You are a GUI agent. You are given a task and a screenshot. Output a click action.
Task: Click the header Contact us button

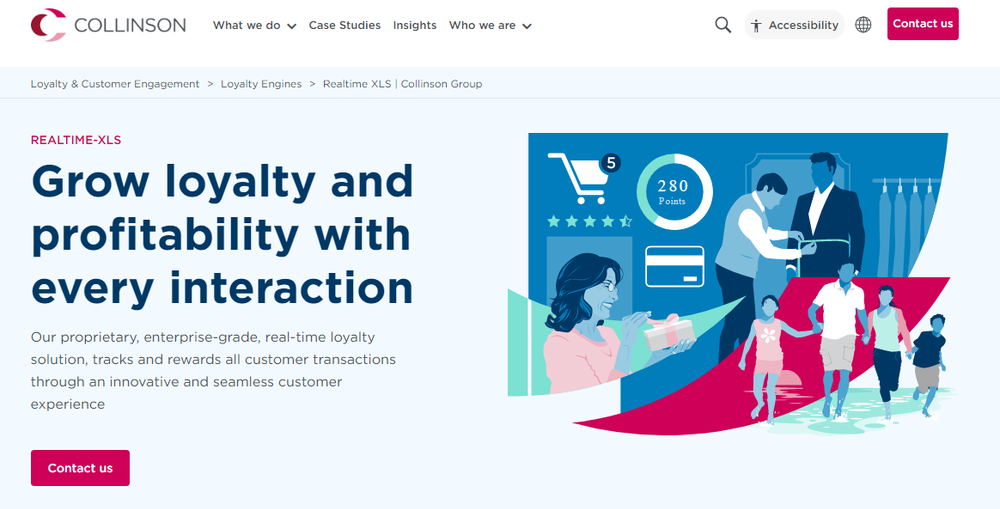[x=922, y=24]
